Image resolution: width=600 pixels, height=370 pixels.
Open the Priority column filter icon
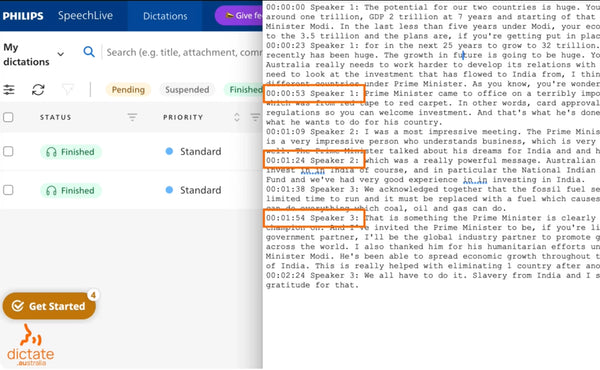(255, 117)
